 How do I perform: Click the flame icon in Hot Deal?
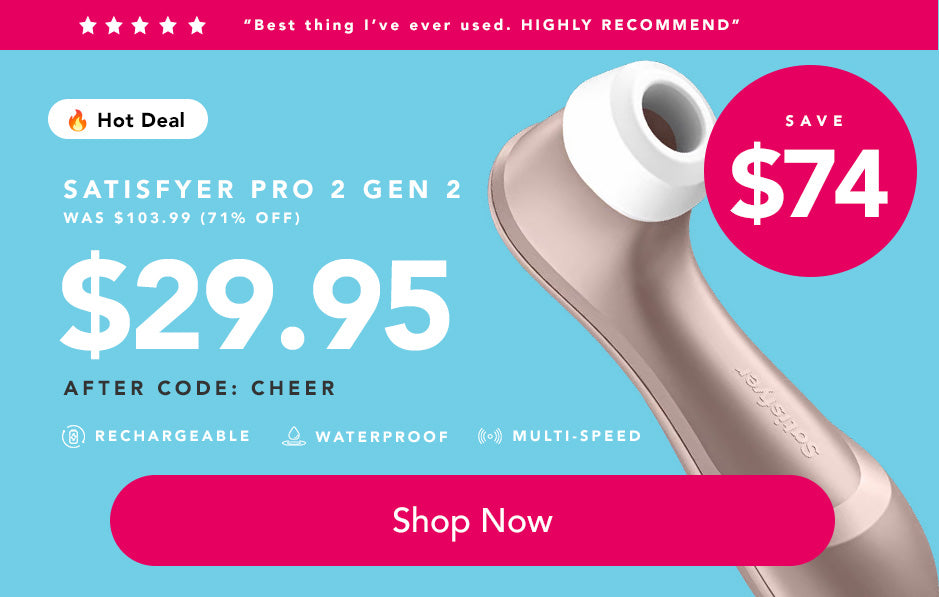[77, 120]
